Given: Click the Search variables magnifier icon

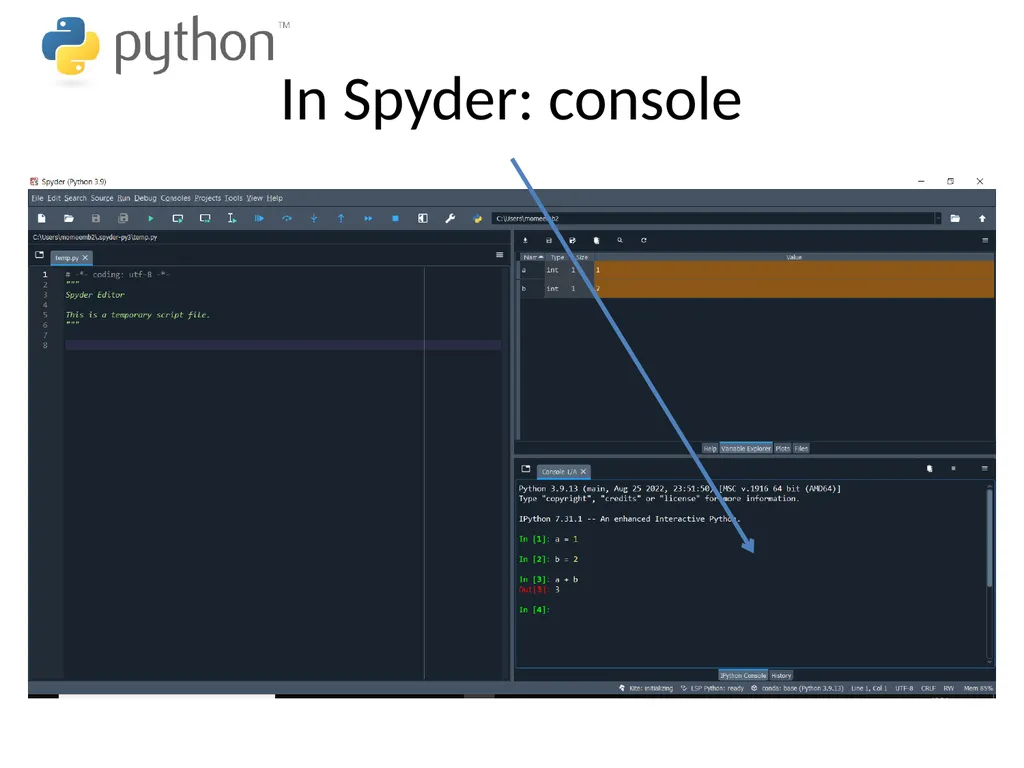Looking at the screenshot, I should pyautogui.click(x=620, y=241).
